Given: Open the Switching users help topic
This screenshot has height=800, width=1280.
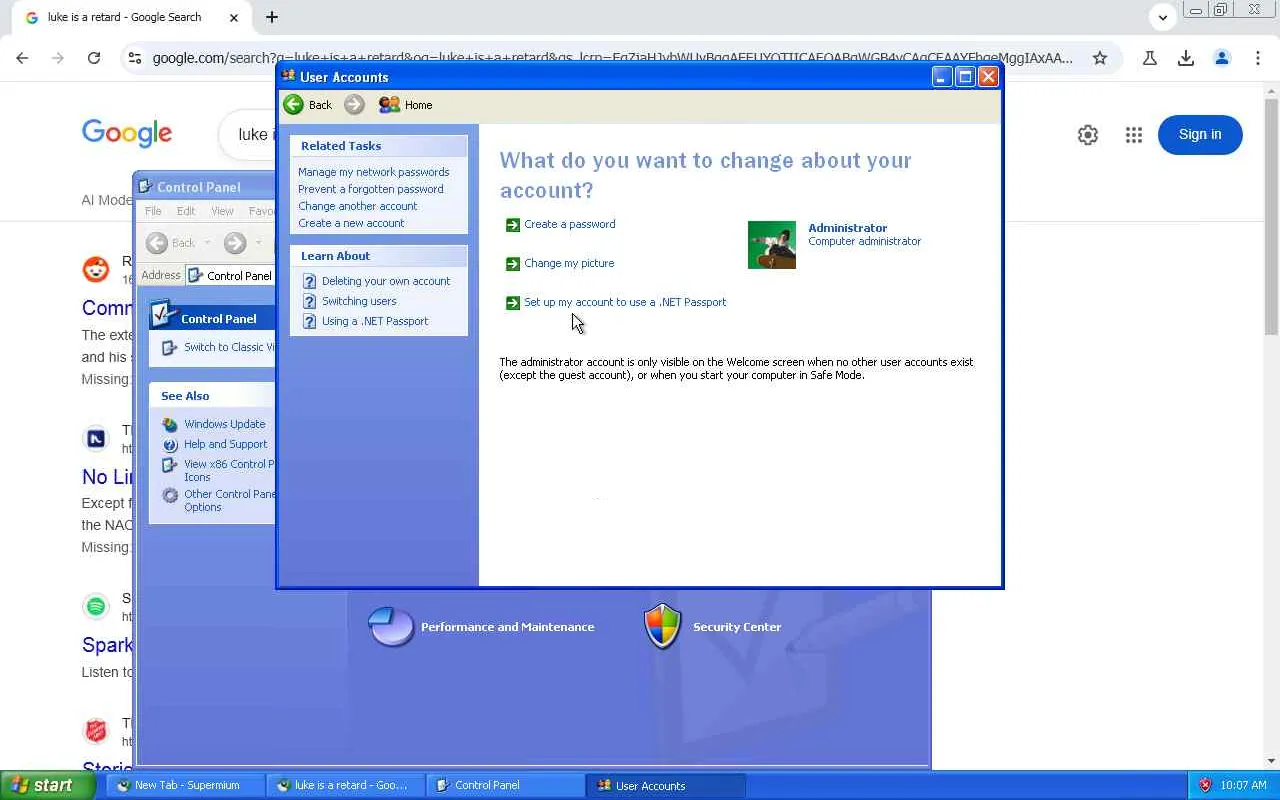Looking at the screenshot, I should pyautogui.click(x=359, y=301).
